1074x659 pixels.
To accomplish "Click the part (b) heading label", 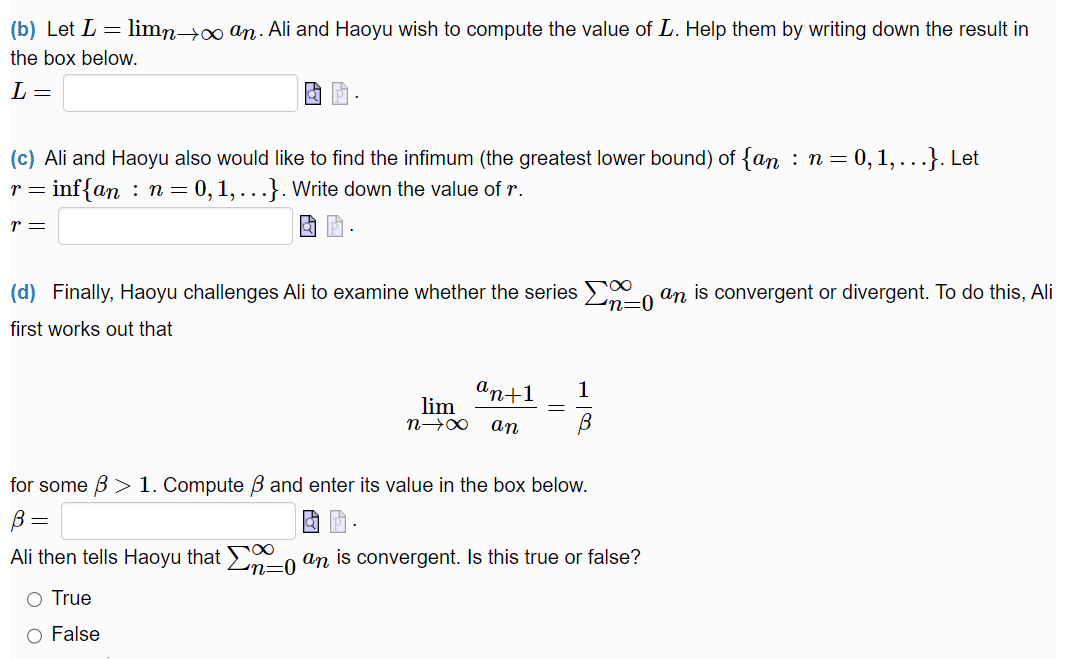I will pos(22,29).
